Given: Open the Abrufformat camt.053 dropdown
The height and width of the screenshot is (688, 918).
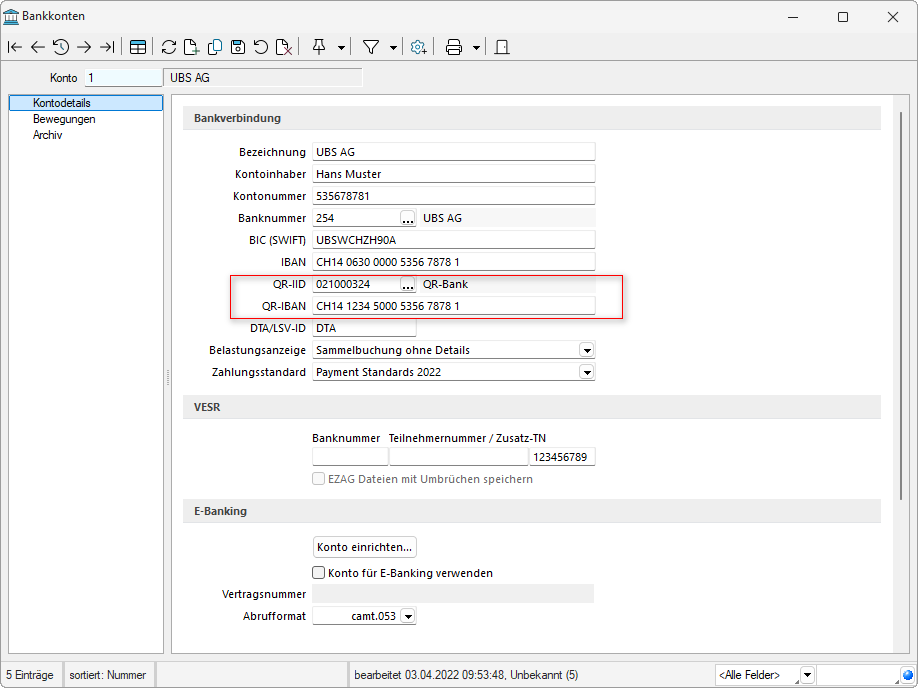Looking at the screenshot, I should (407, 617).
